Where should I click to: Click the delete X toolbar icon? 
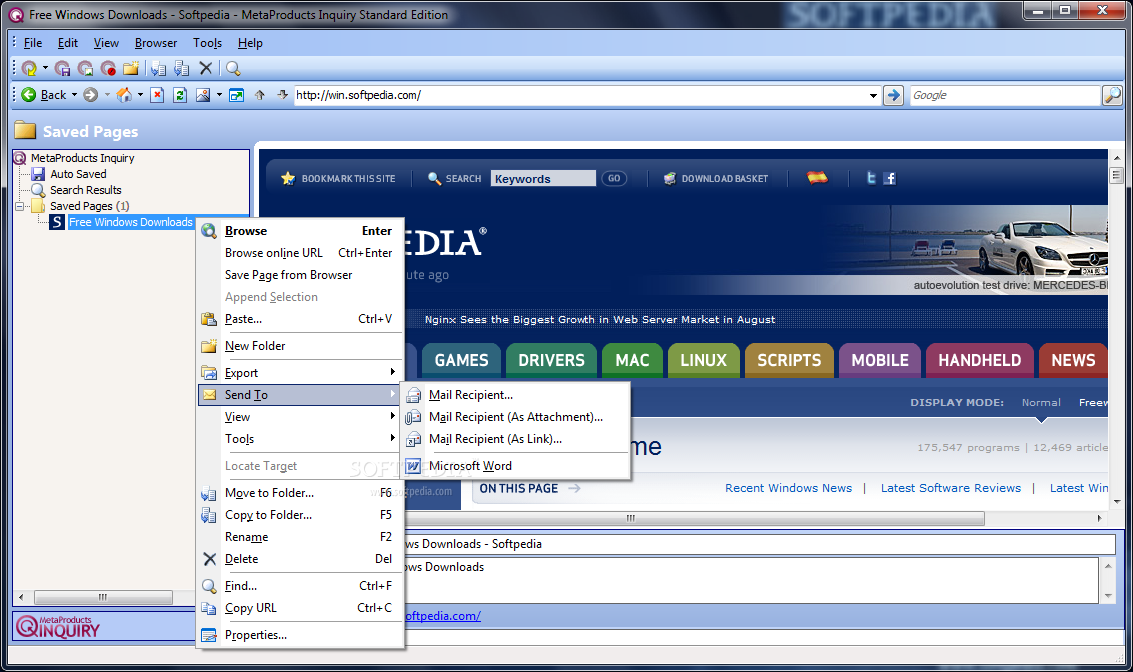click(x=206, y=69)
